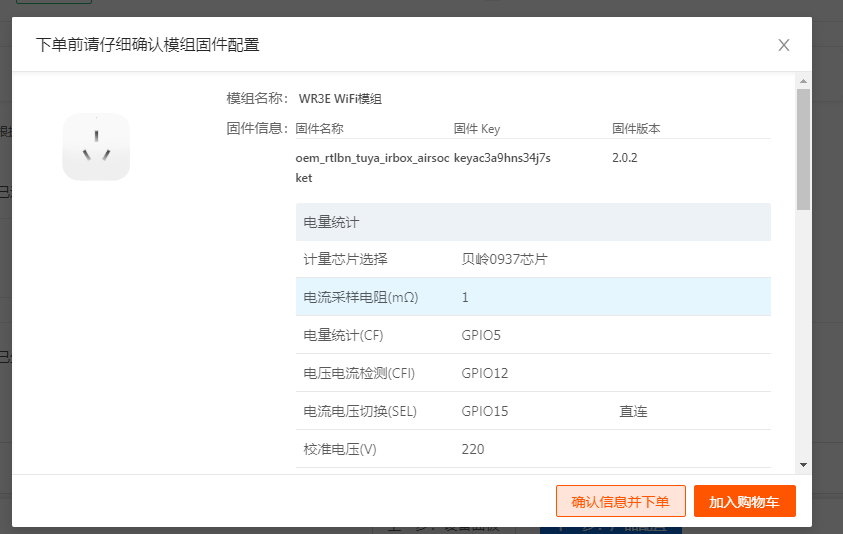Select the 电量统计(CF) row
Viewport: 843px width, 534px height.
pos(533,335)
